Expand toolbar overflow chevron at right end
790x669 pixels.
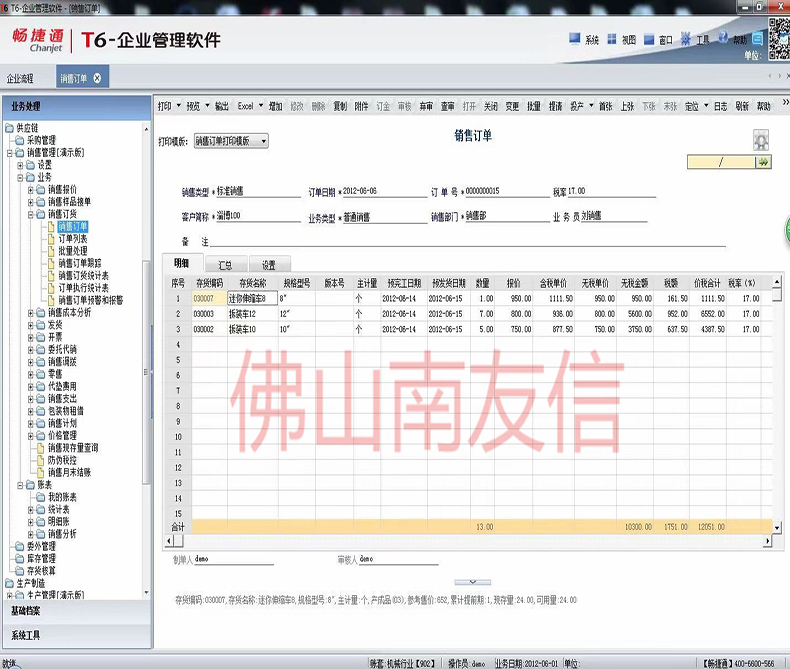(785, 102)
